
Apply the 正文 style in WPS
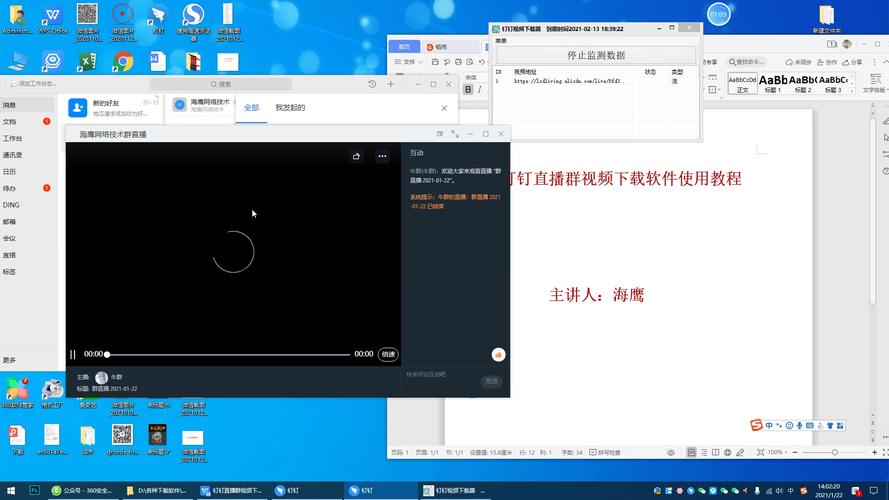coord(742,83)
